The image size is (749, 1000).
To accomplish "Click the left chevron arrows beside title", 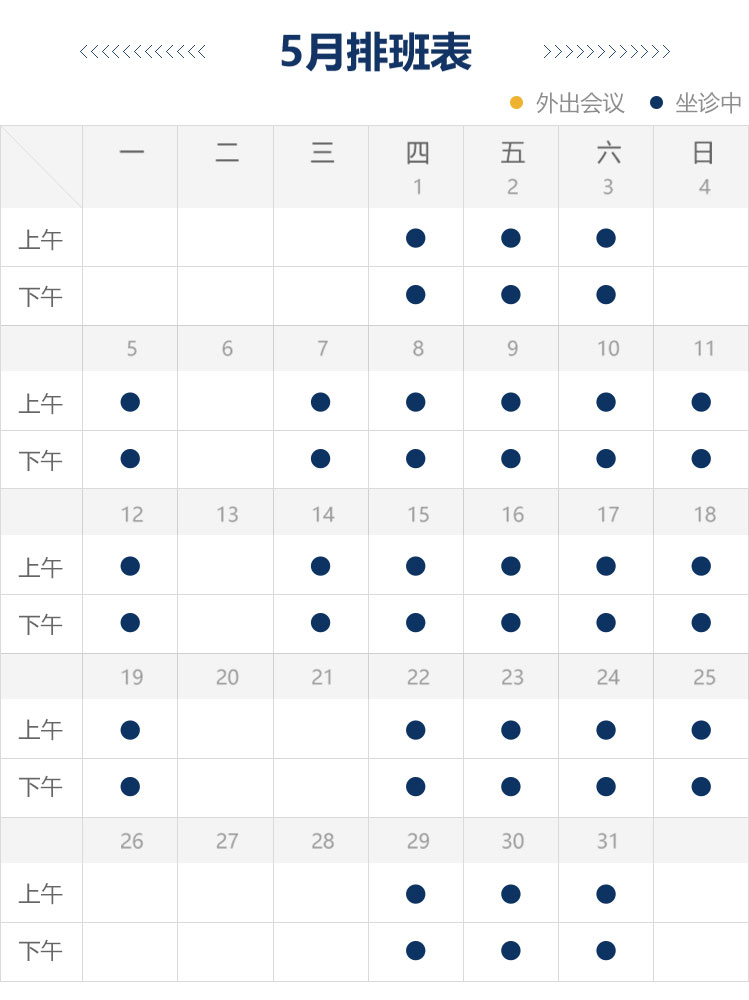I will [x=143, y=52].
